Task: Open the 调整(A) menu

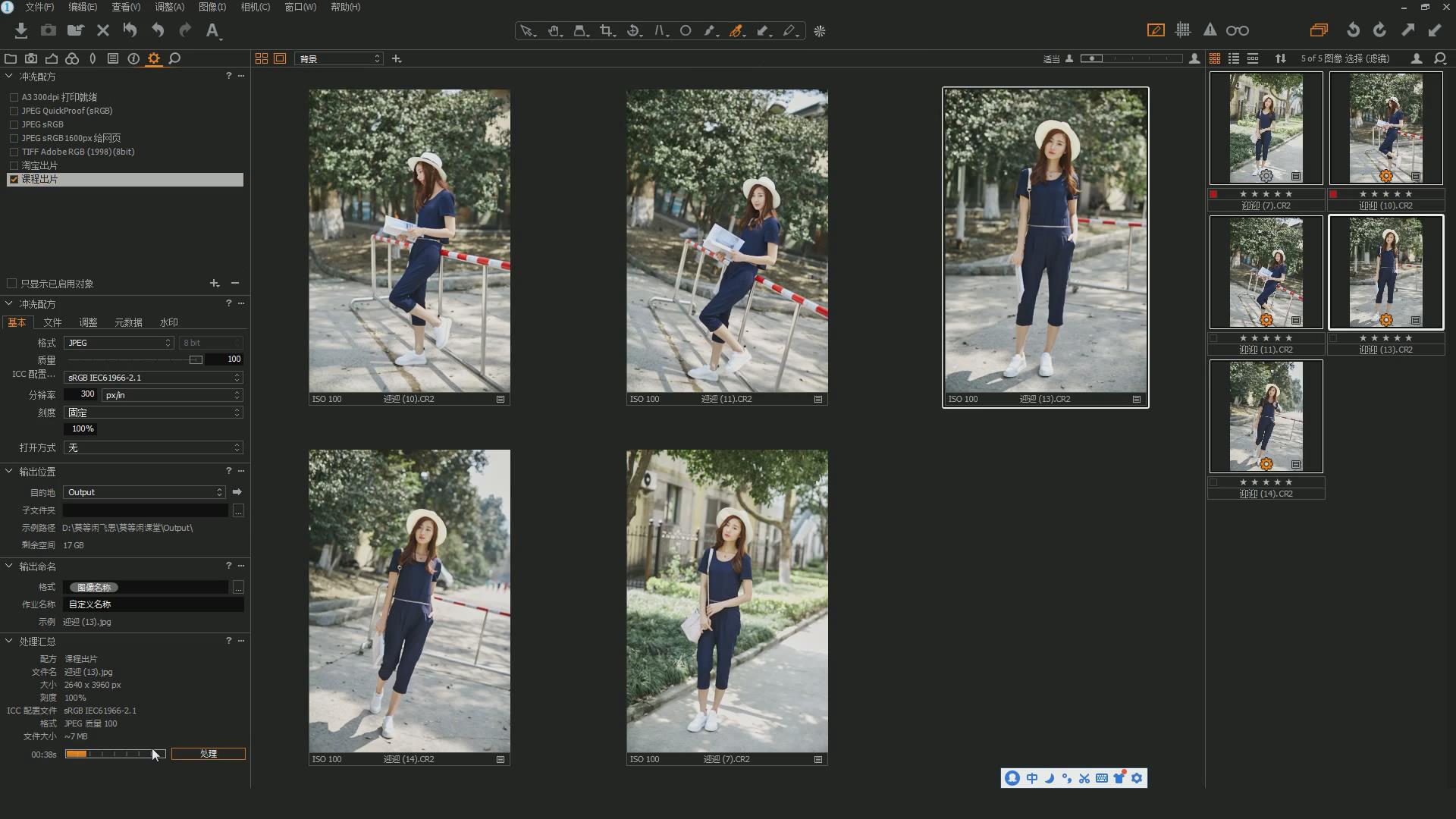Action: [169, 7]
